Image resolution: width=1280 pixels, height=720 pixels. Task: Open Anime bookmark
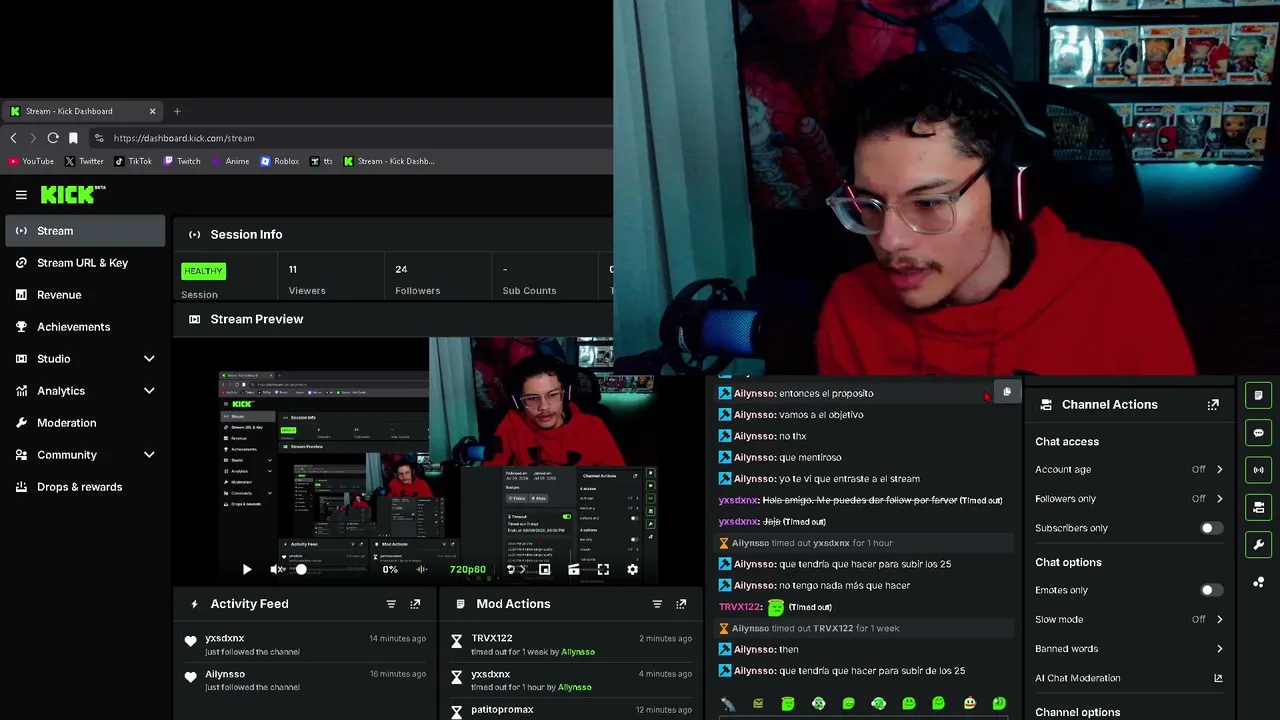coord(230,161)
